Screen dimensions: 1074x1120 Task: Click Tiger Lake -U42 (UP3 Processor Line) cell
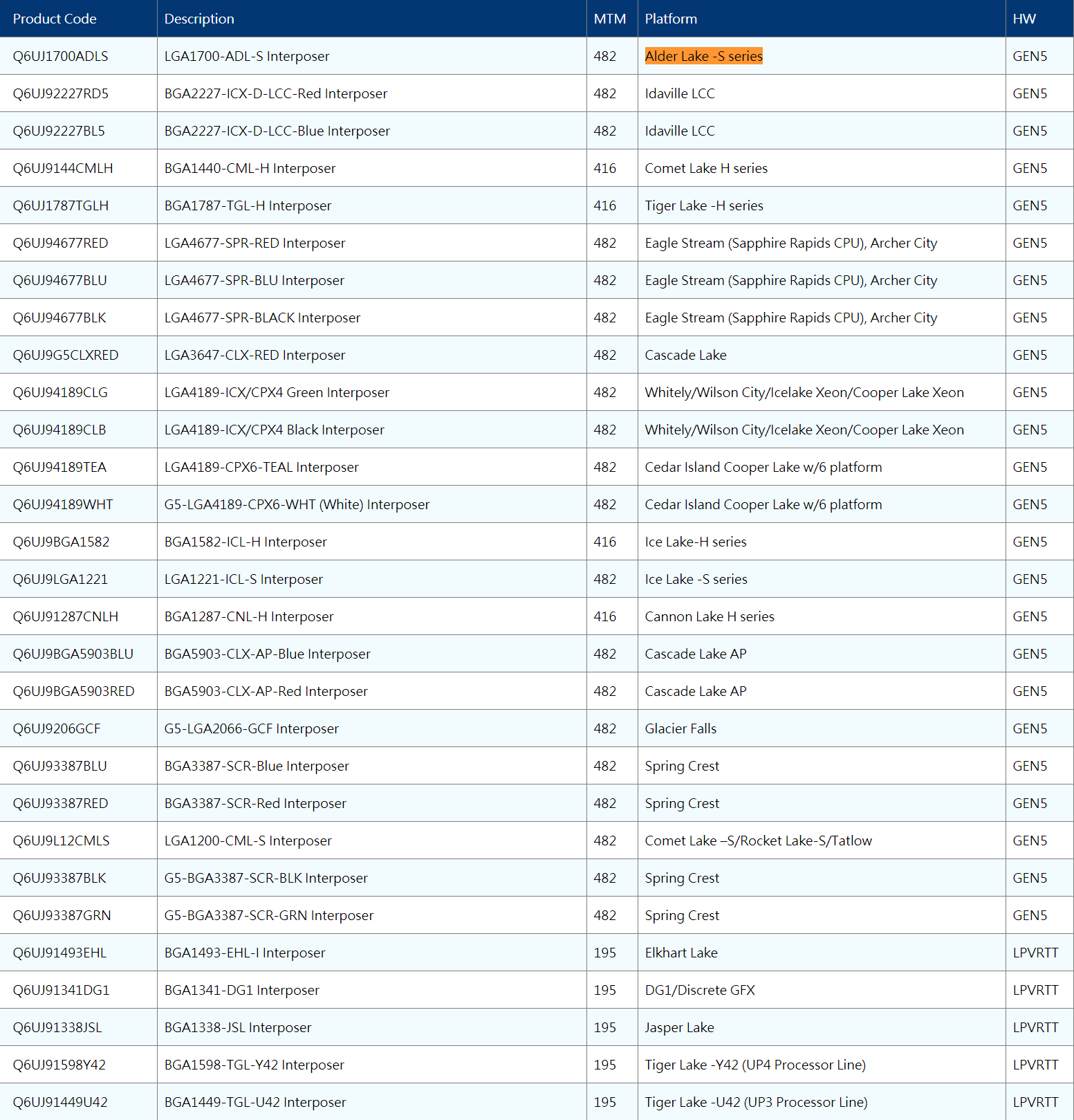tap(756, 1102)
